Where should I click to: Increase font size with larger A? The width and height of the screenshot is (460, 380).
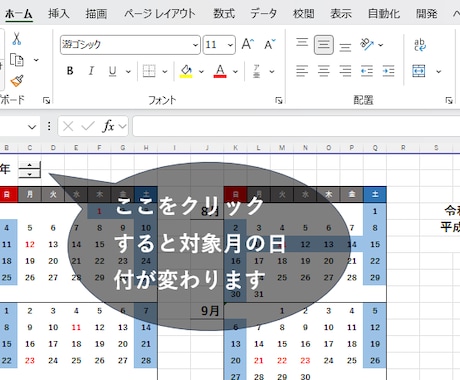pyautogui.click(x=248, y=44)
